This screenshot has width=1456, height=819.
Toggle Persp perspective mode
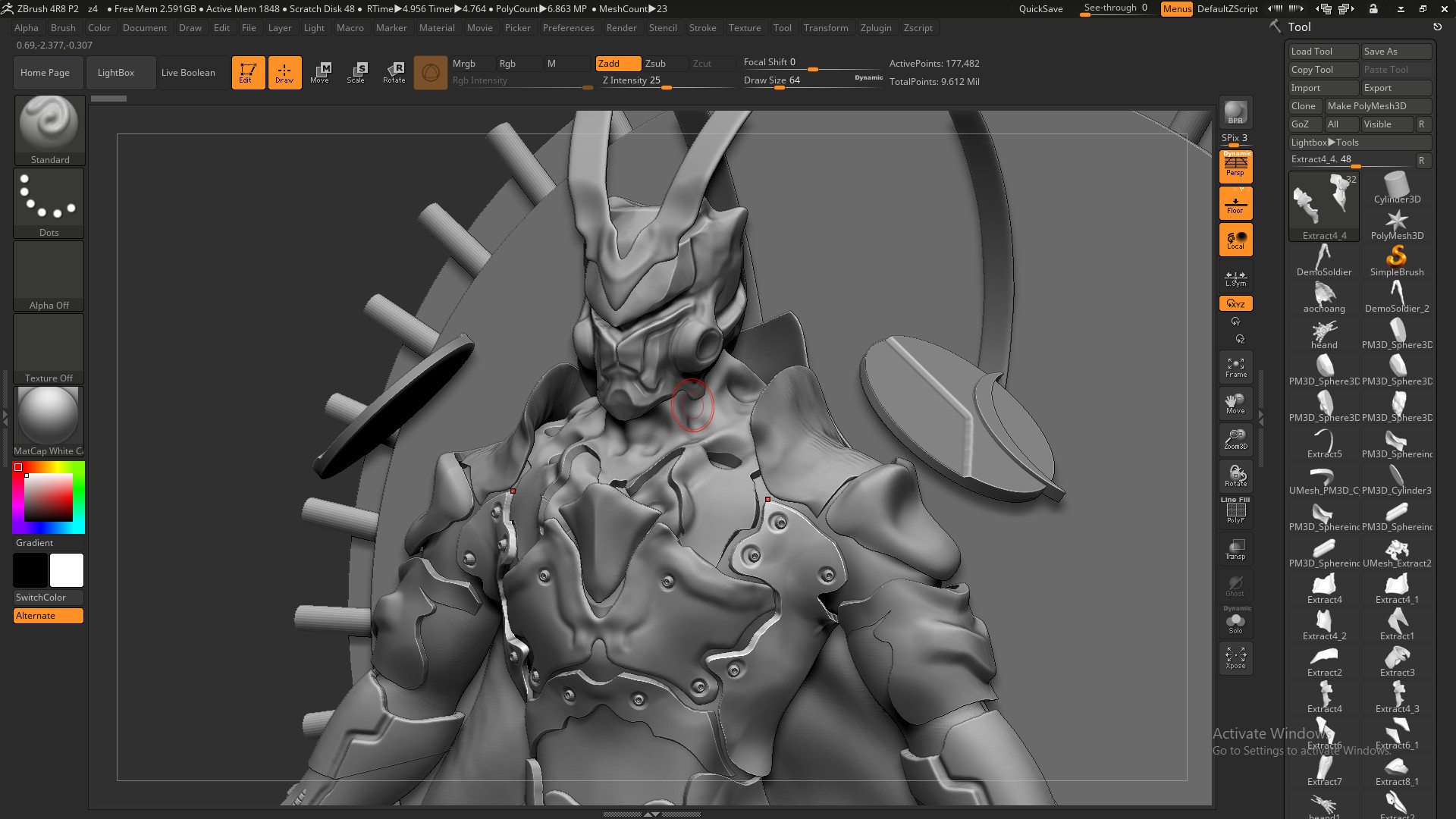click(1235, 165)
